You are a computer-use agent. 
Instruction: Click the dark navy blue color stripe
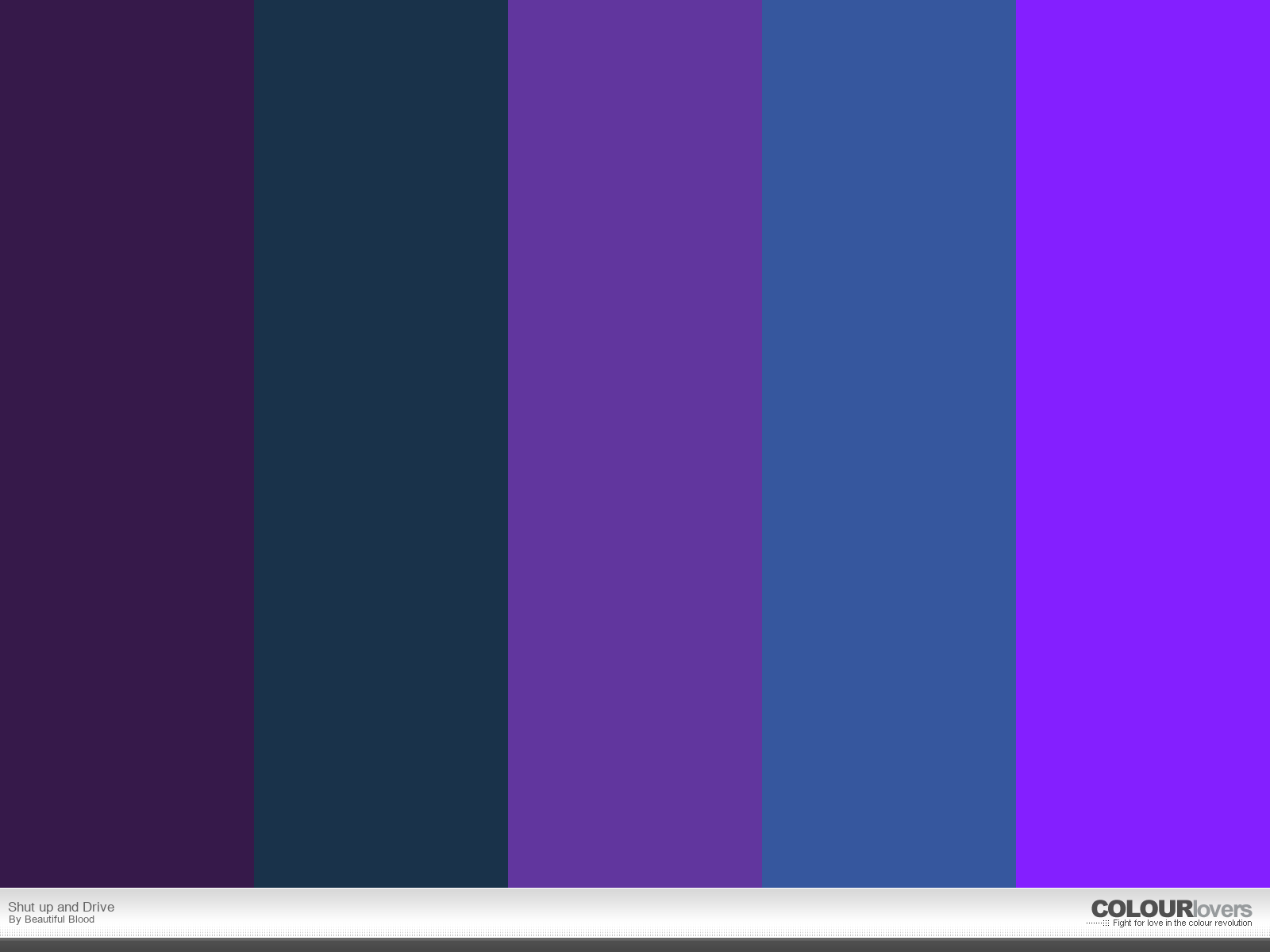[x=381, y=443]
